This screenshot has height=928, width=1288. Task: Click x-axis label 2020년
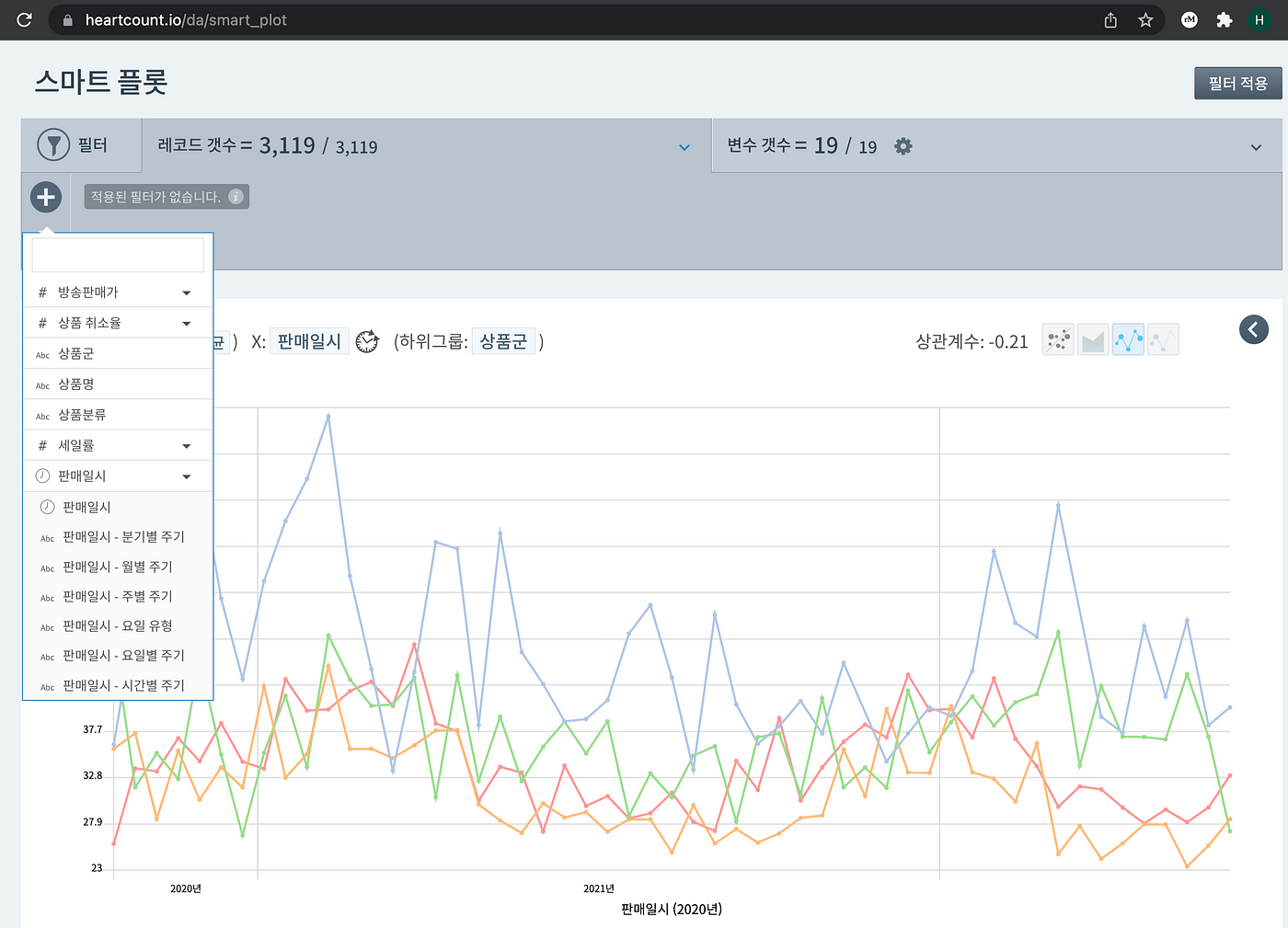click(186, 888)
